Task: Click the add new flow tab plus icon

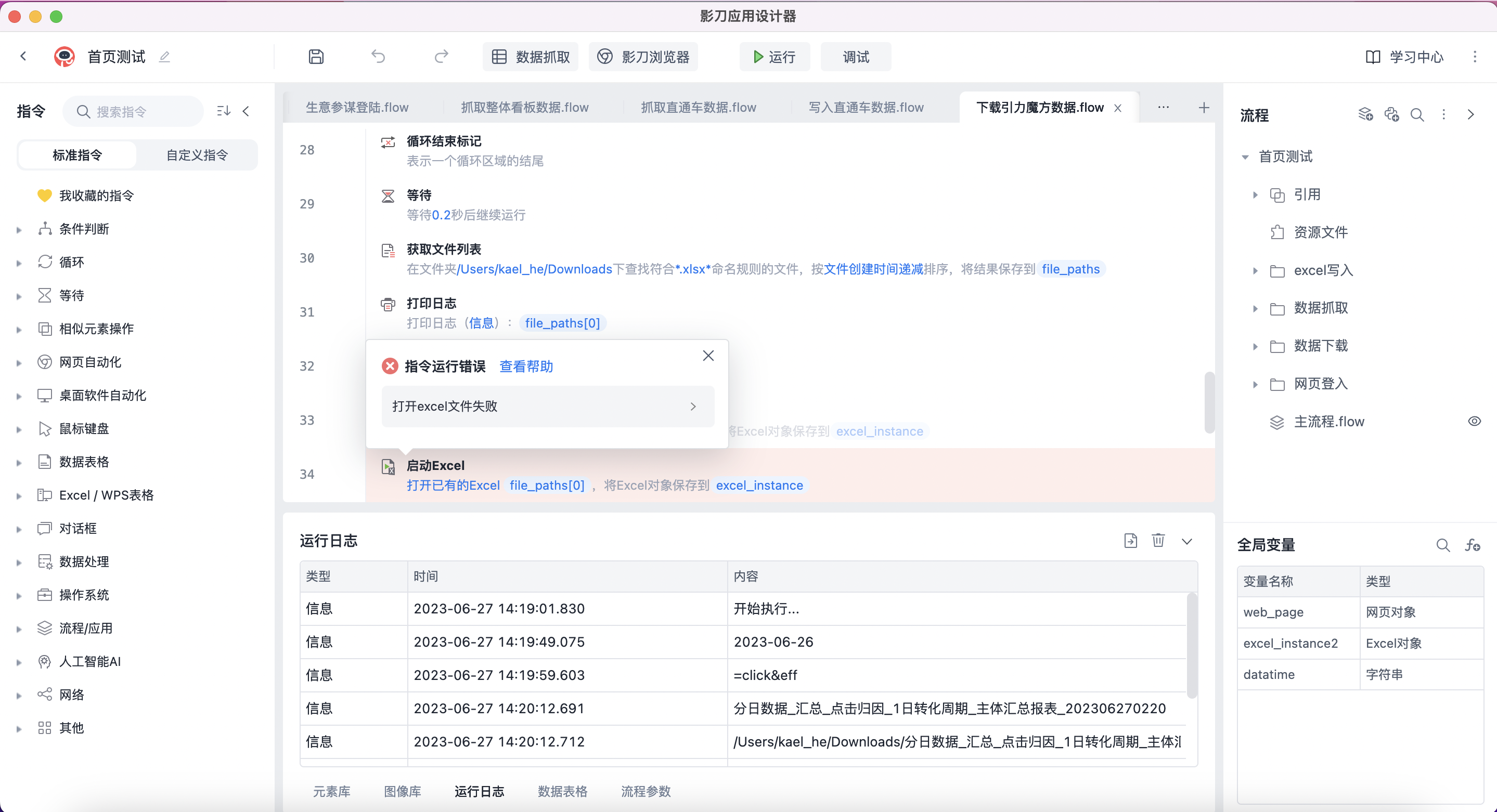Action: point(1204,108)
